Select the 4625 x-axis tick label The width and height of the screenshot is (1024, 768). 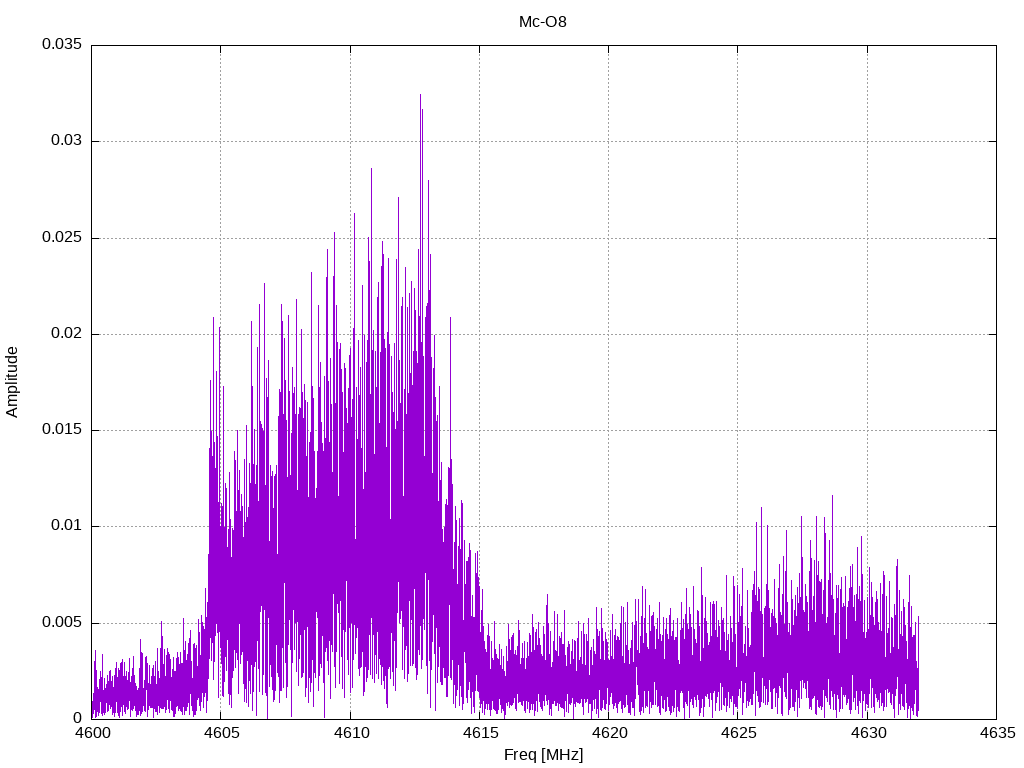738,733
